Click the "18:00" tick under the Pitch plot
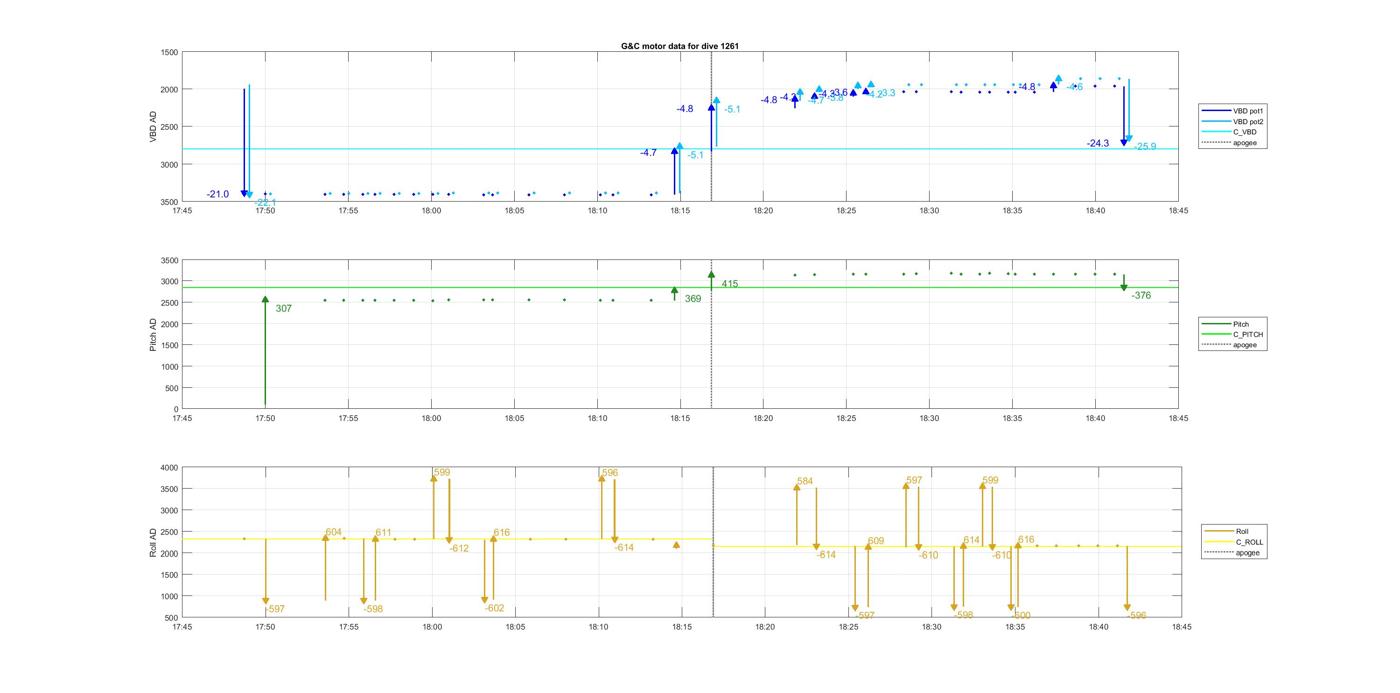This screenshot has width=1400, height=693. pos(431,418)
